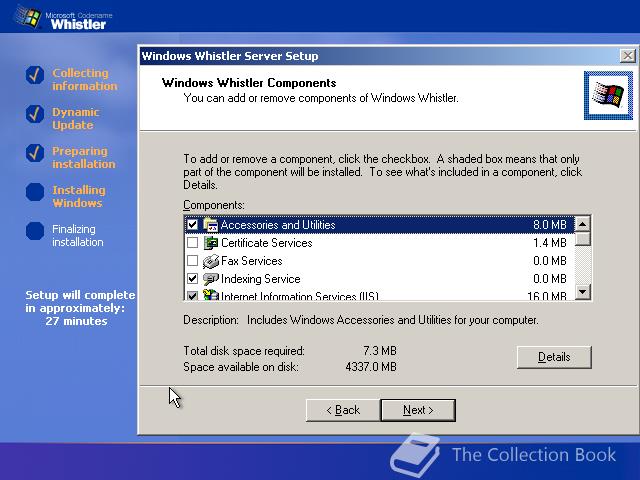Go to the Back page of setup
The image size is (640, 480).
point(343,410)
